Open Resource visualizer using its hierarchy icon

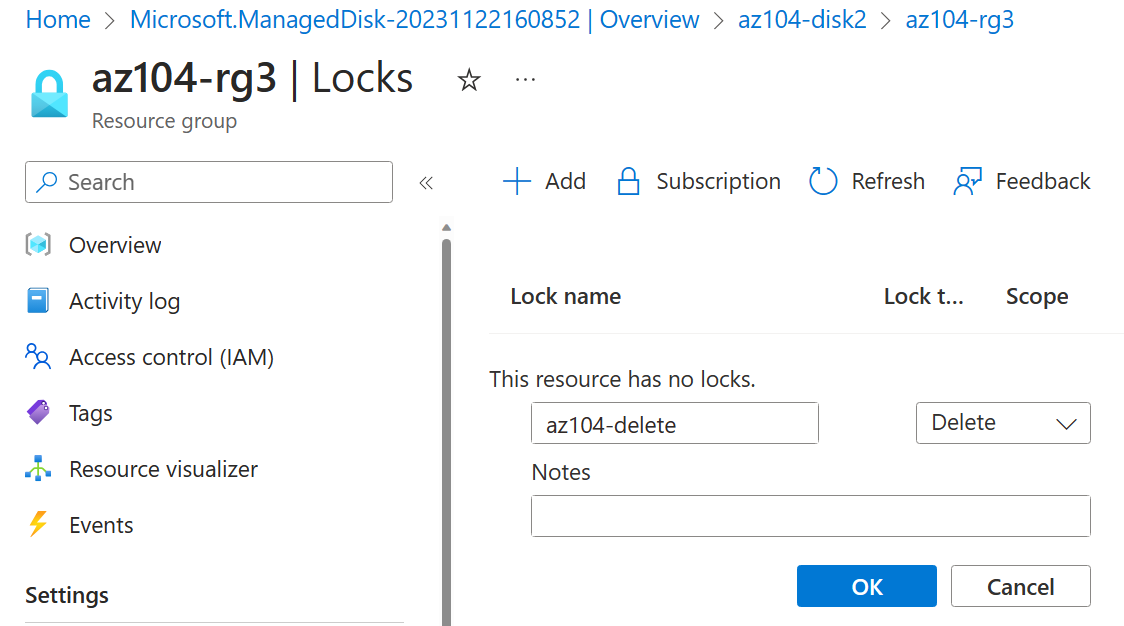38,469
